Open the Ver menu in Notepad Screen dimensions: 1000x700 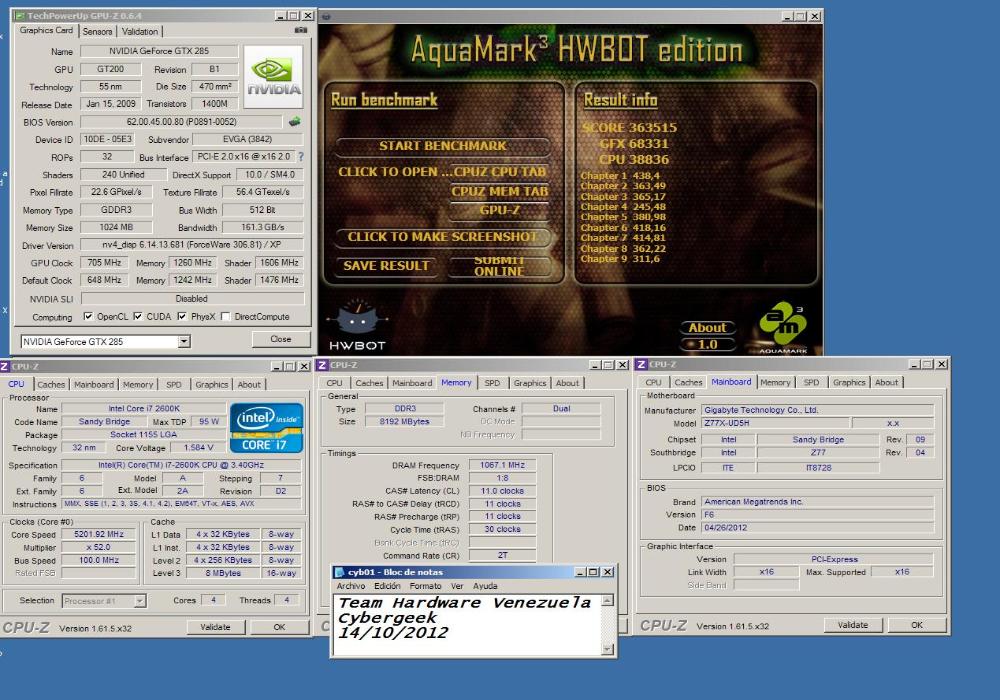coord(457,586)
